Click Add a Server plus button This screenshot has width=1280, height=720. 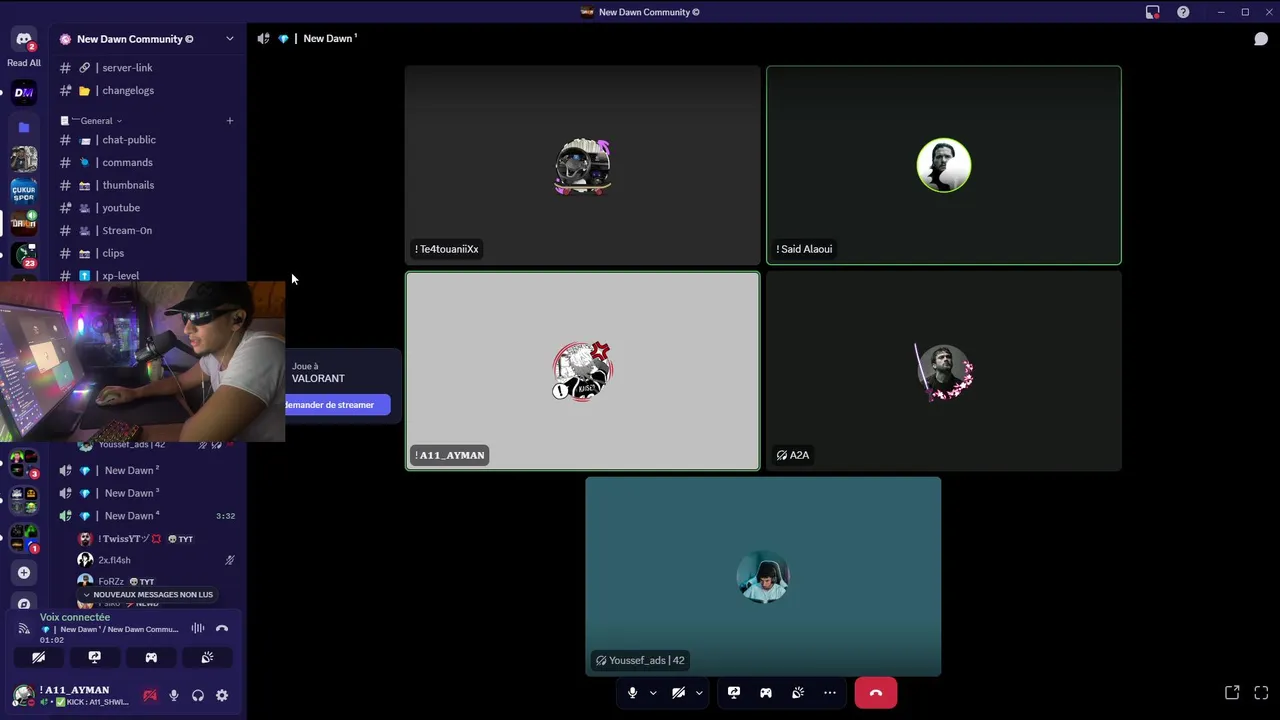coord(24,573)
